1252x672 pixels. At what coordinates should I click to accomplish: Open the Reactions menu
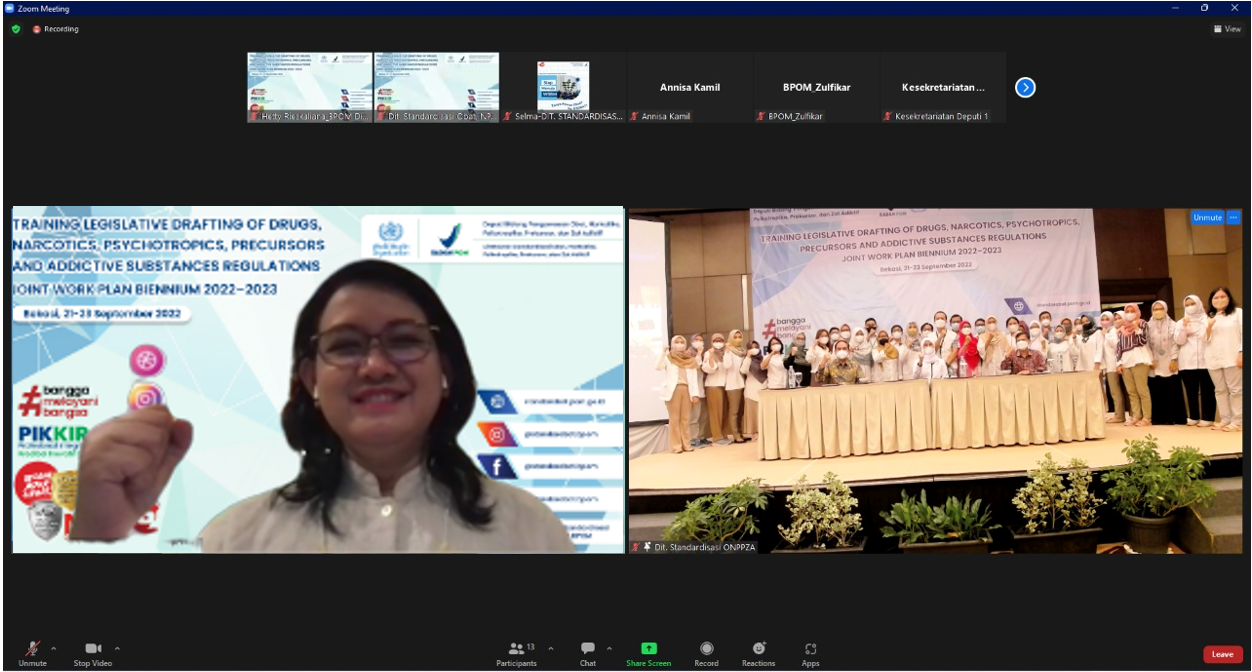(758, 650)
